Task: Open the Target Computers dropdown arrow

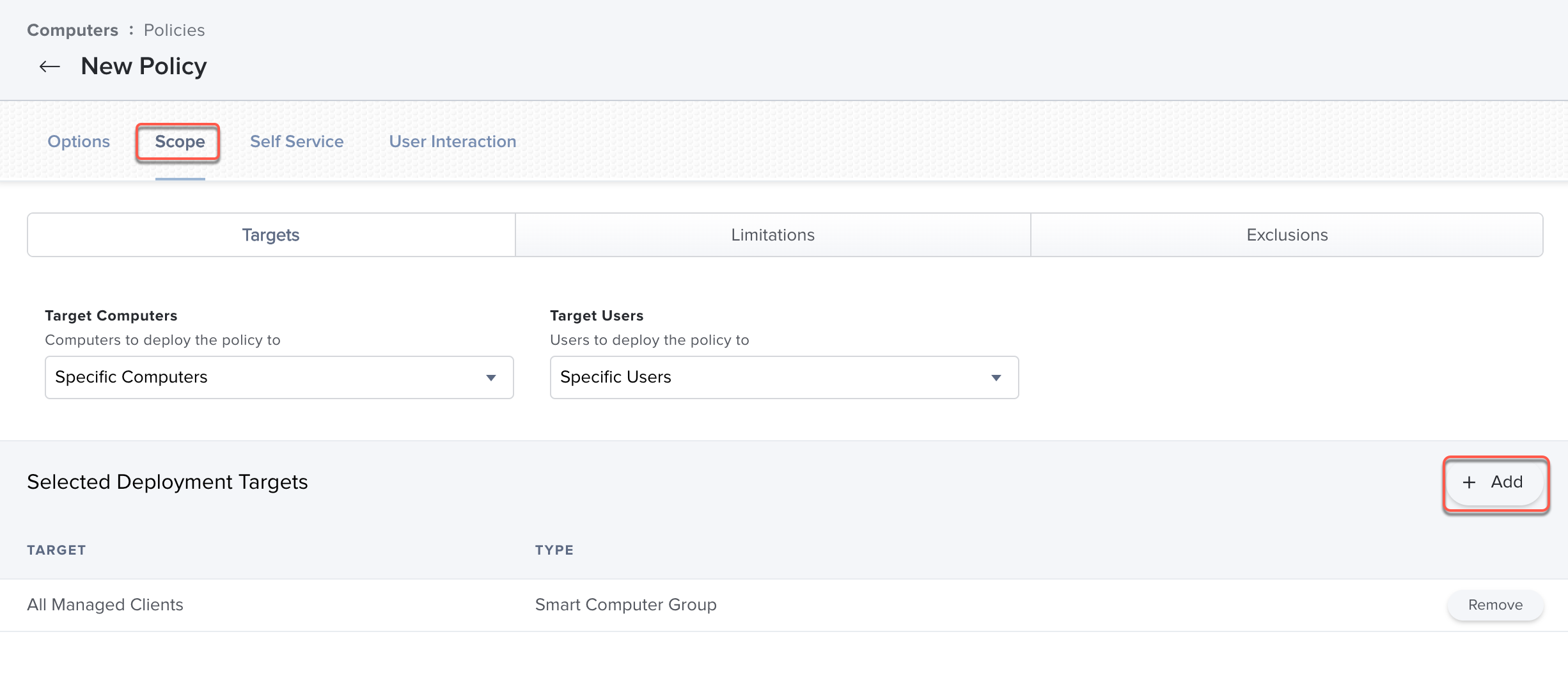Action: click(x=490, y=378)
